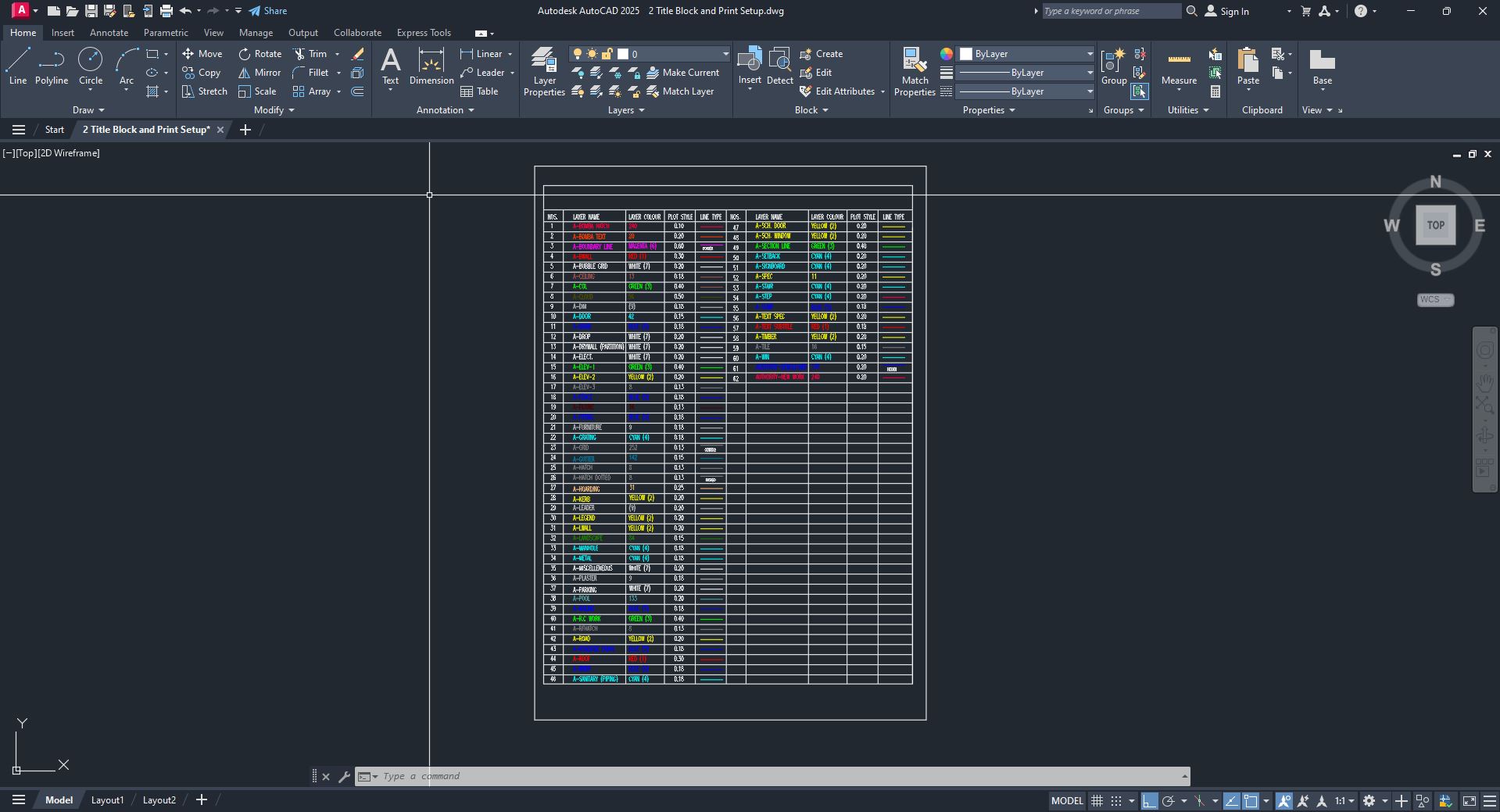
Task: Open the Insert ribbon tab
Action: tap(63, 33)
